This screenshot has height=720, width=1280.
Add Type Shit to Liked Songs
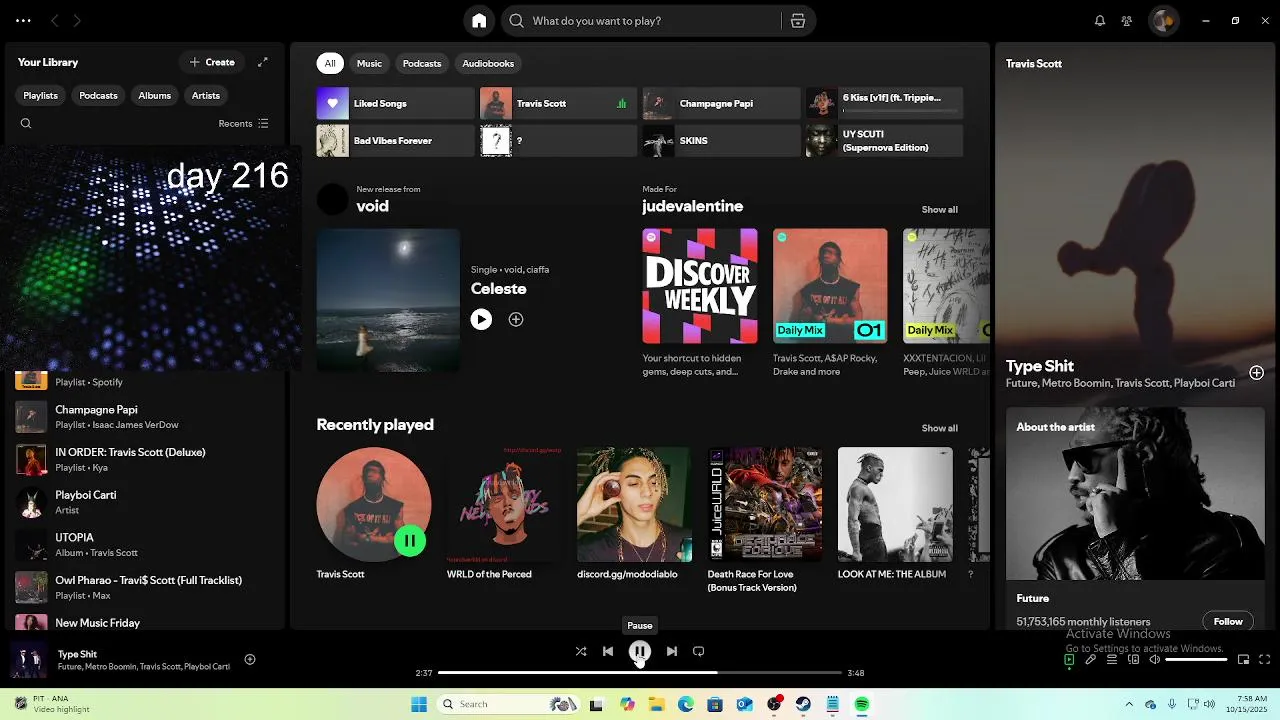[250, 659]
